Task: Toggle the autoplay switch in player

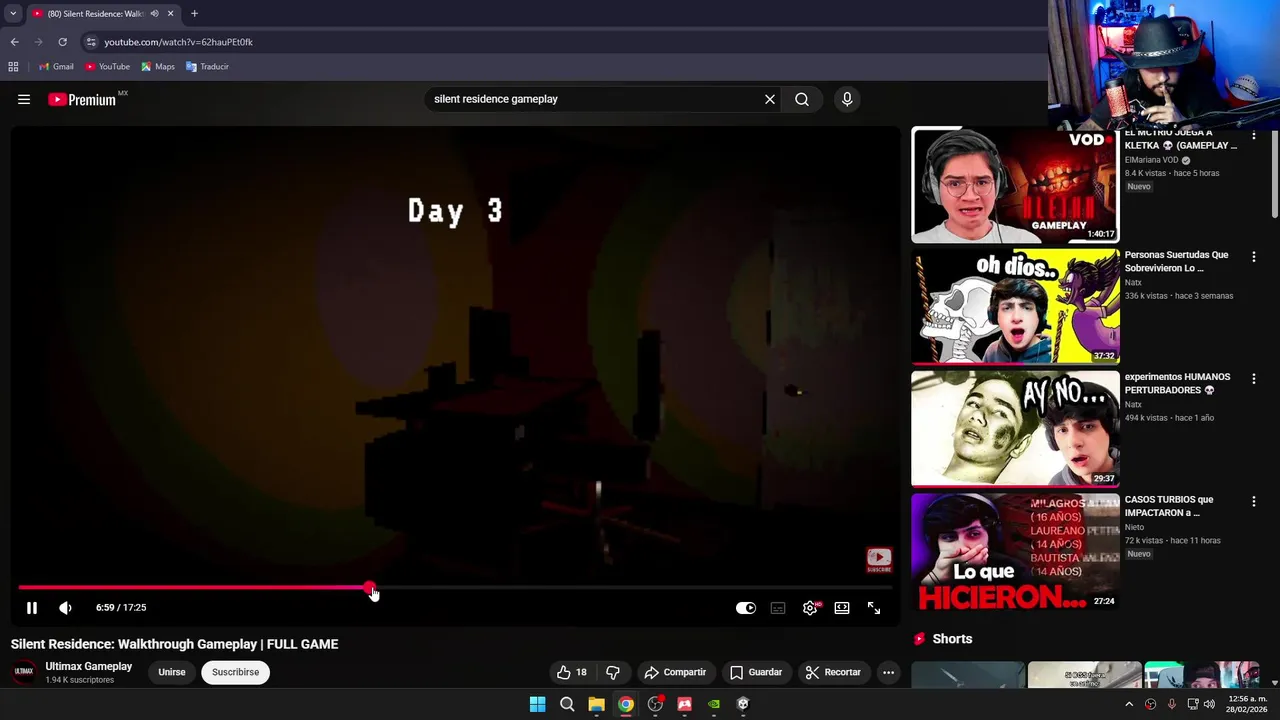Action: (746, 608)
